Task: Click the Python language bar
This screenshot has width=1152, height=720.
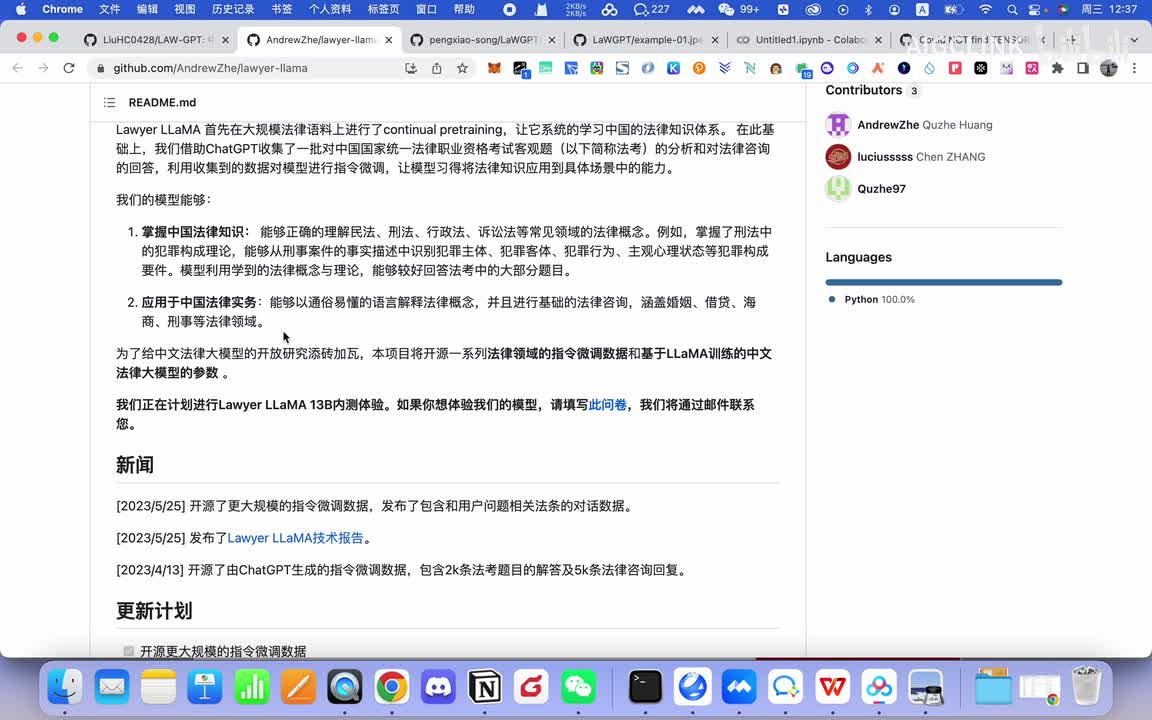Action: point(943,283)
